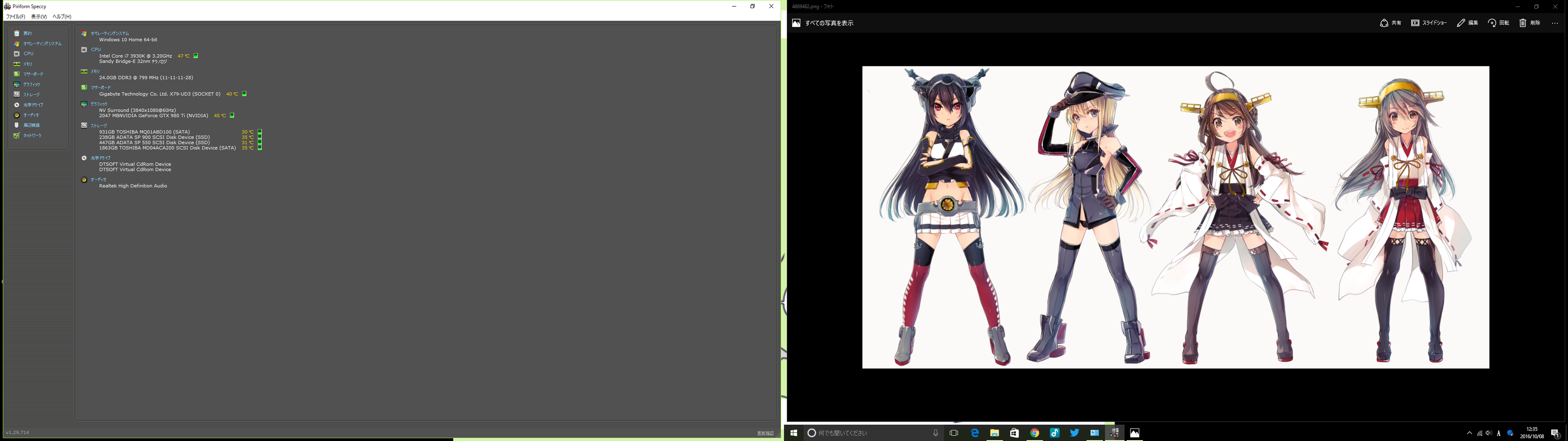1568x441 pixels.
Task: Click 'NV Surround (3840x1080@60Hz)' text
Action: [137, 110]
